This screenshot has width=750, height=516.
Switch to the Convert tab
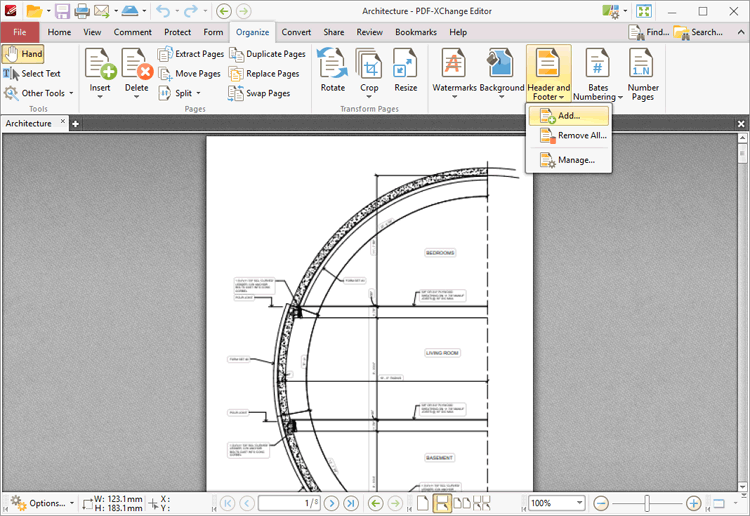pos(296,32)
